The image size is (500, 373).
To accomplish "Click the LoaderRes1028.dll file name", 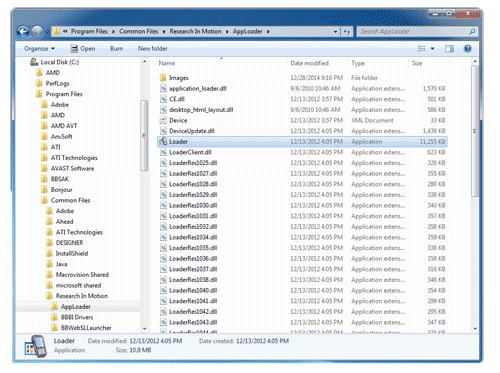I will [193, 184].
